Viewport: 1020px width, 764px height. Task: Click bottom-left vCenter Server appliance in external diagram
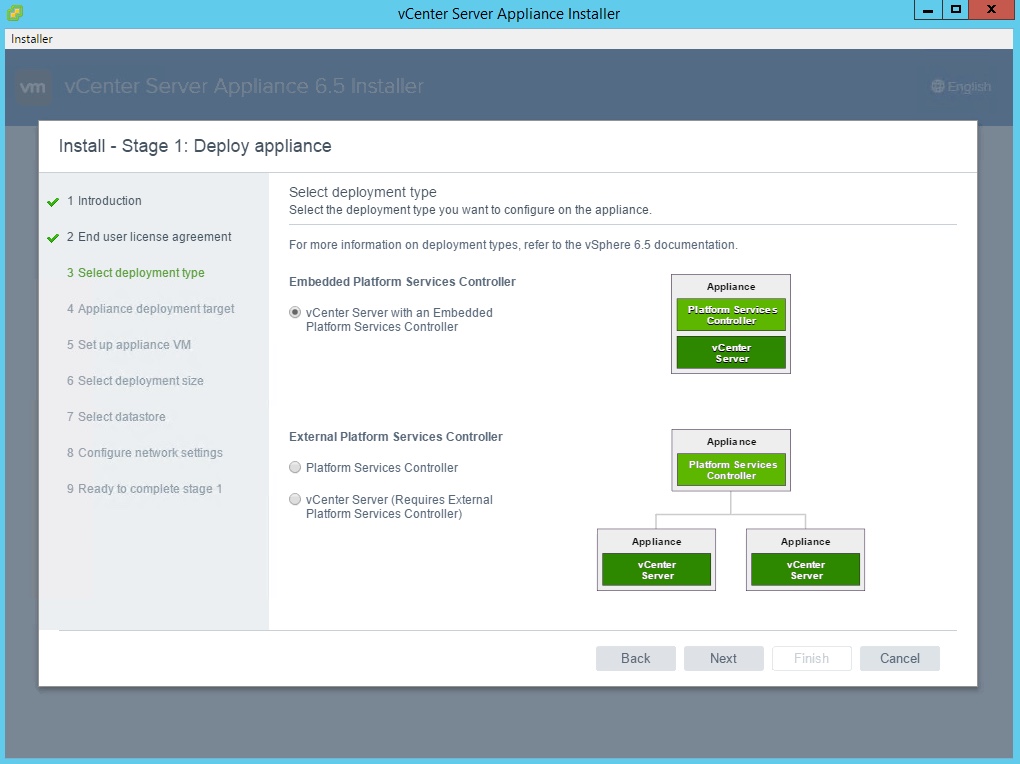[656, 570]
